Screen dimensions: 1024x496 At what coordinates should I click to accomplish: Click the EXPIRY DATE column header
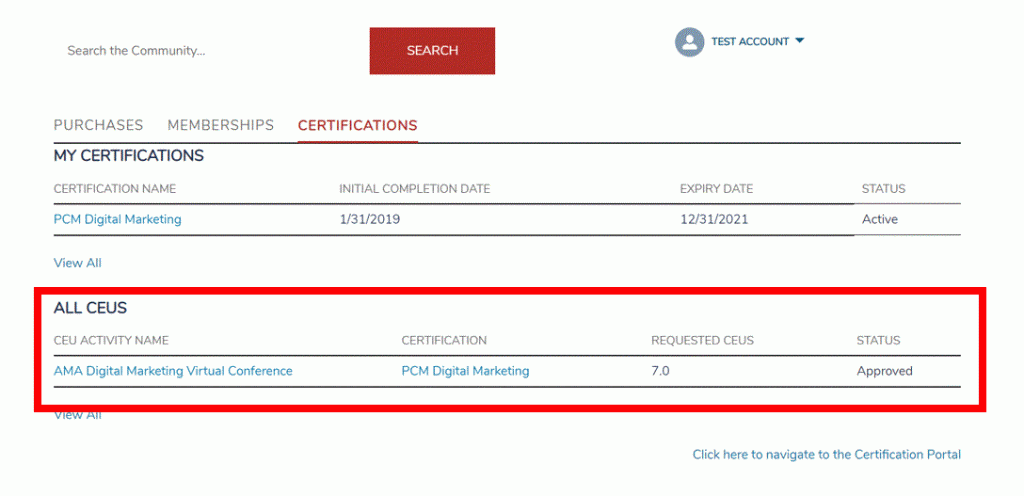(716, 189)
